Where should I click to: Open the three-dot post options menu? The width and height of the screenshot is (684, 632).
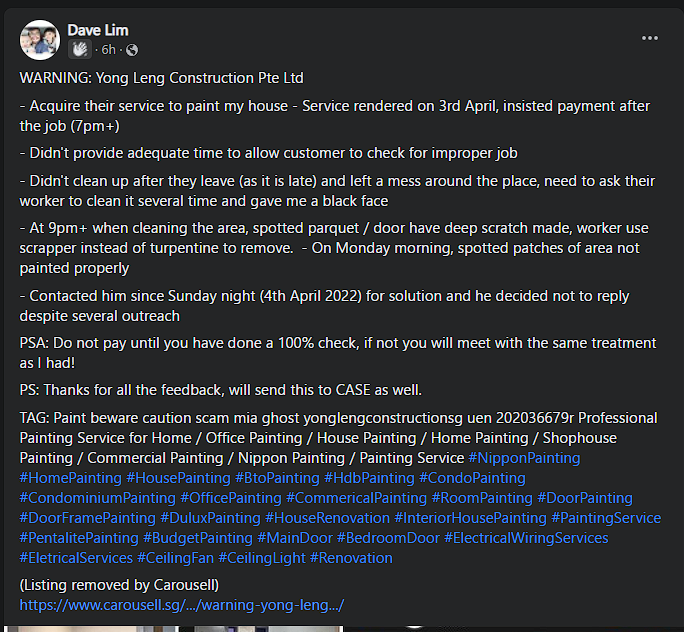coord(650,38)
